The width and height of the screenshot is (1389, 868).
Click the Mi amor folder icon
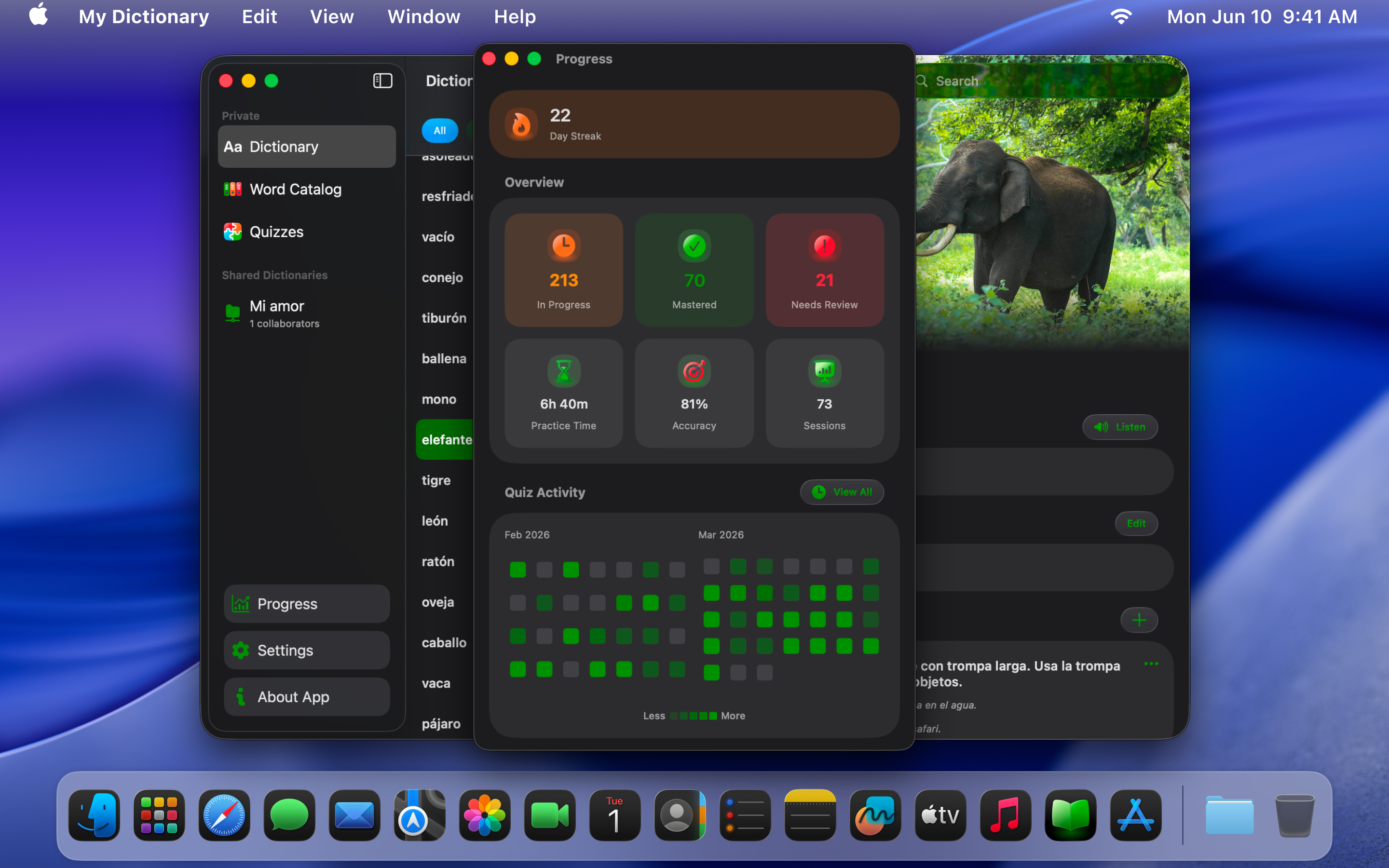[x=232, y=313]
